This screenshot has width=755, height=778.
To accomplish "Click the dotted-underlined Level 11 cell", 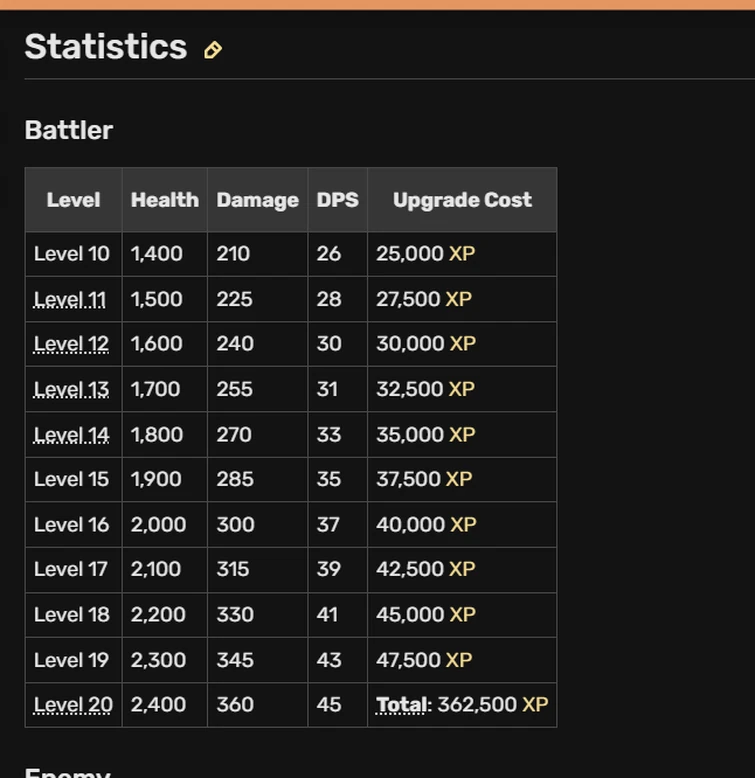I will coord(70,299).
